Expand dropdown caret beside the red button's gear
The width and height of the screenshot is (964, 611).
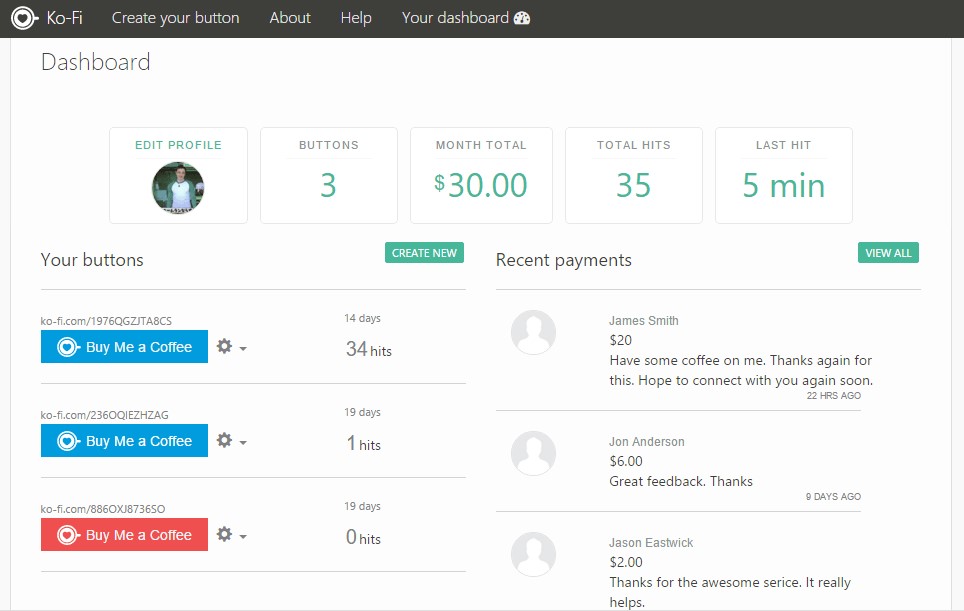pyautogui.click(x=243, y=537)
